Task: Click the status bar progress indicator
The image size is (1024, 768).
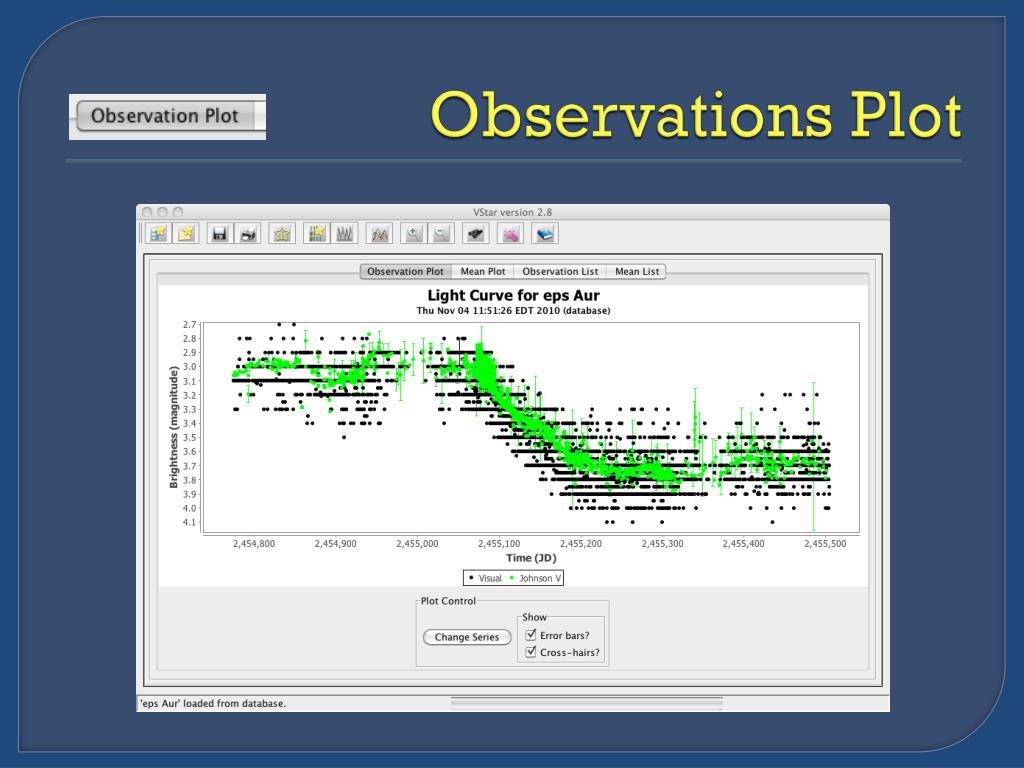Action: coord(586,703)
